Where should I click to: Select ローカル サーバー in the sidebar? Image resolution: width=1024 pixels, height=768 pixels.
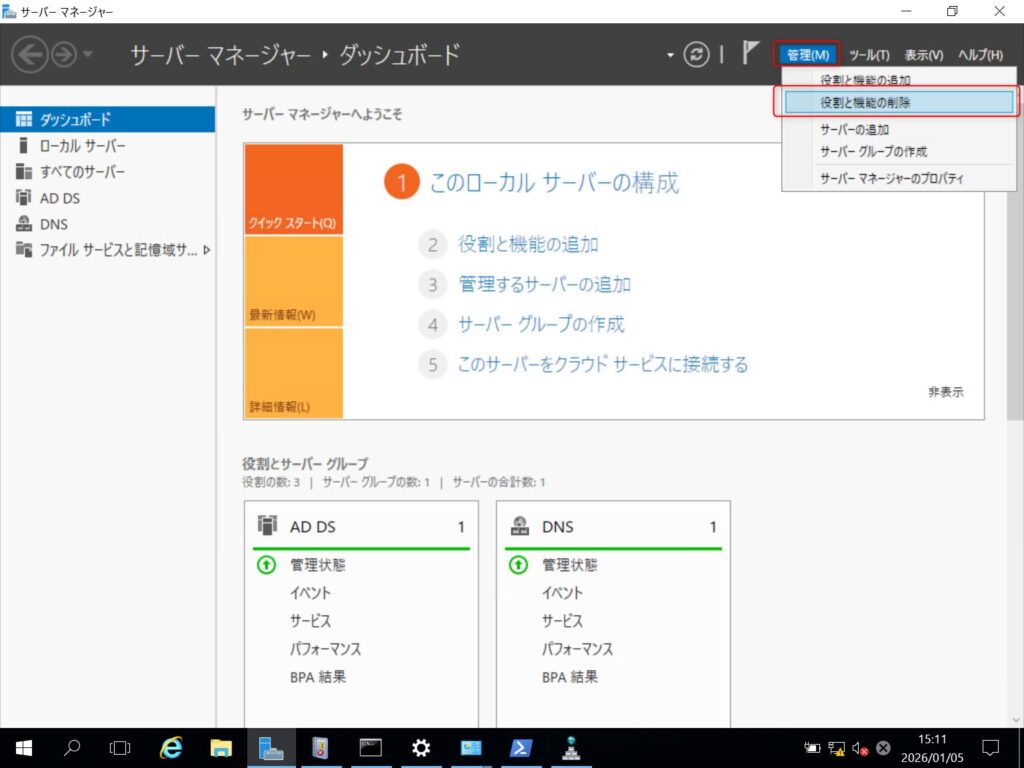[x=82, y=146]
